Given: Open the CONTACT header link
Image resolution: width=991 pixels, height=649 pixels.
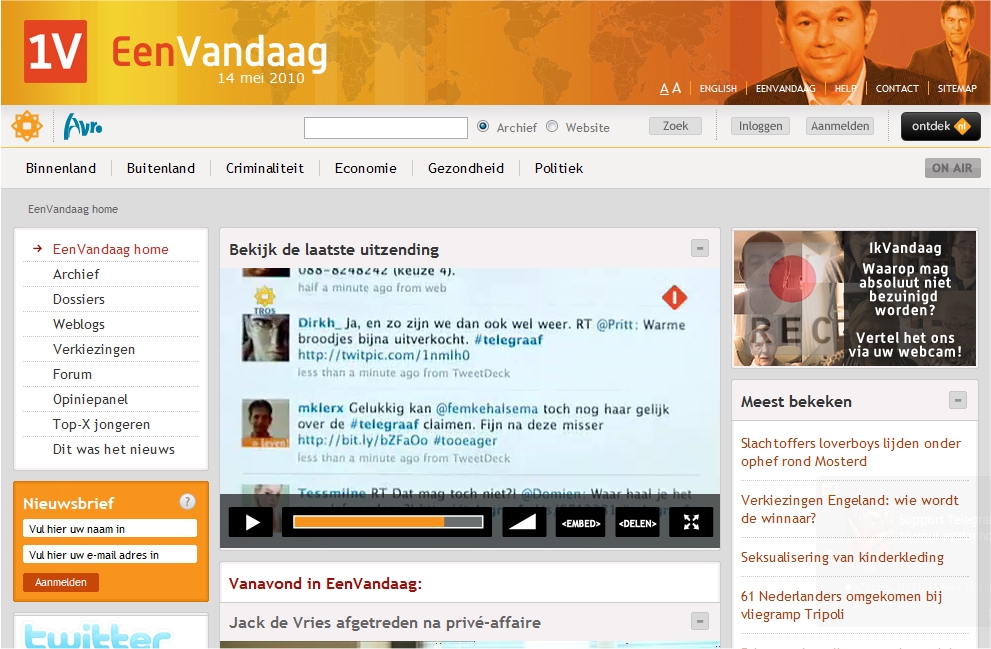Looking at the screenshot, I should (897, 88).
